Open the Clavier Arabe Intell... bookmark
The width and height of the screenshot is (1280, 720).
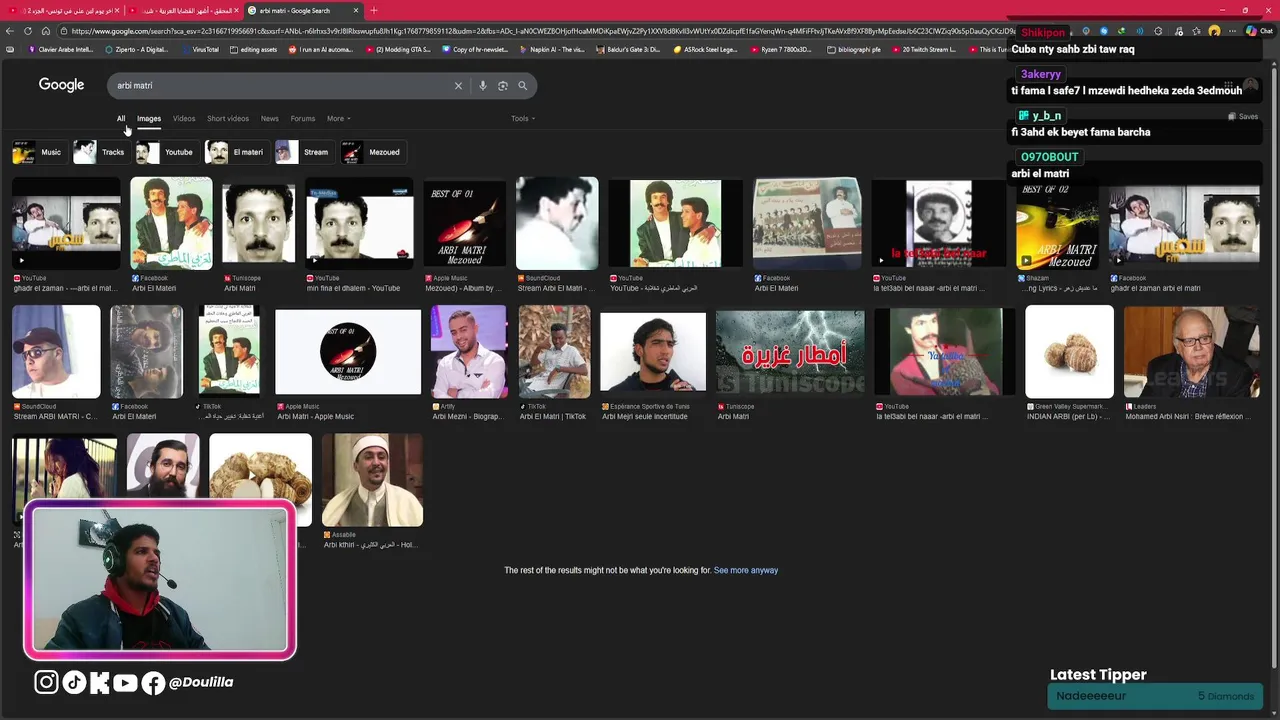(x=61, y=49)
